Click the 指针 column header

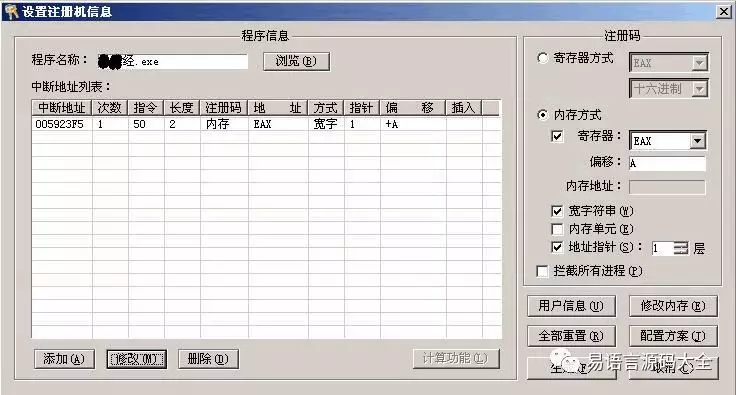[x=362, y=108]
